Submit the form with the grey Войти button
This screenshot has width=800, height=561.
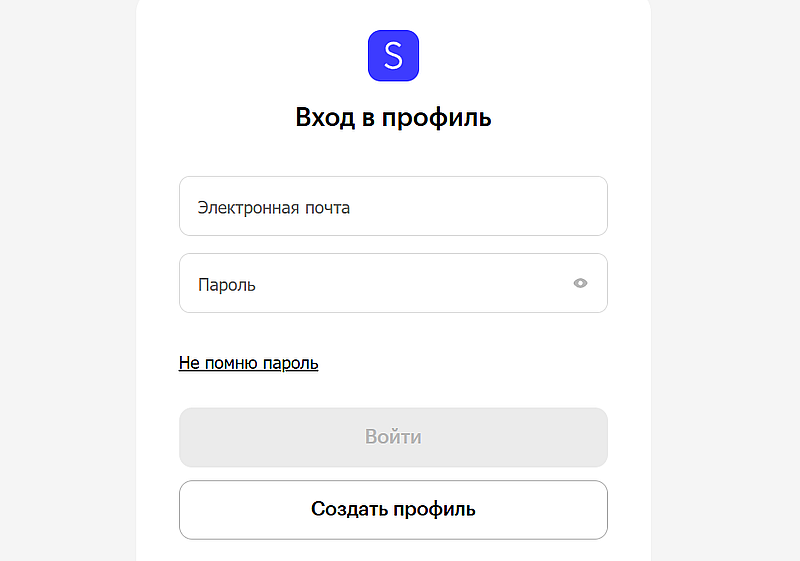393,437
